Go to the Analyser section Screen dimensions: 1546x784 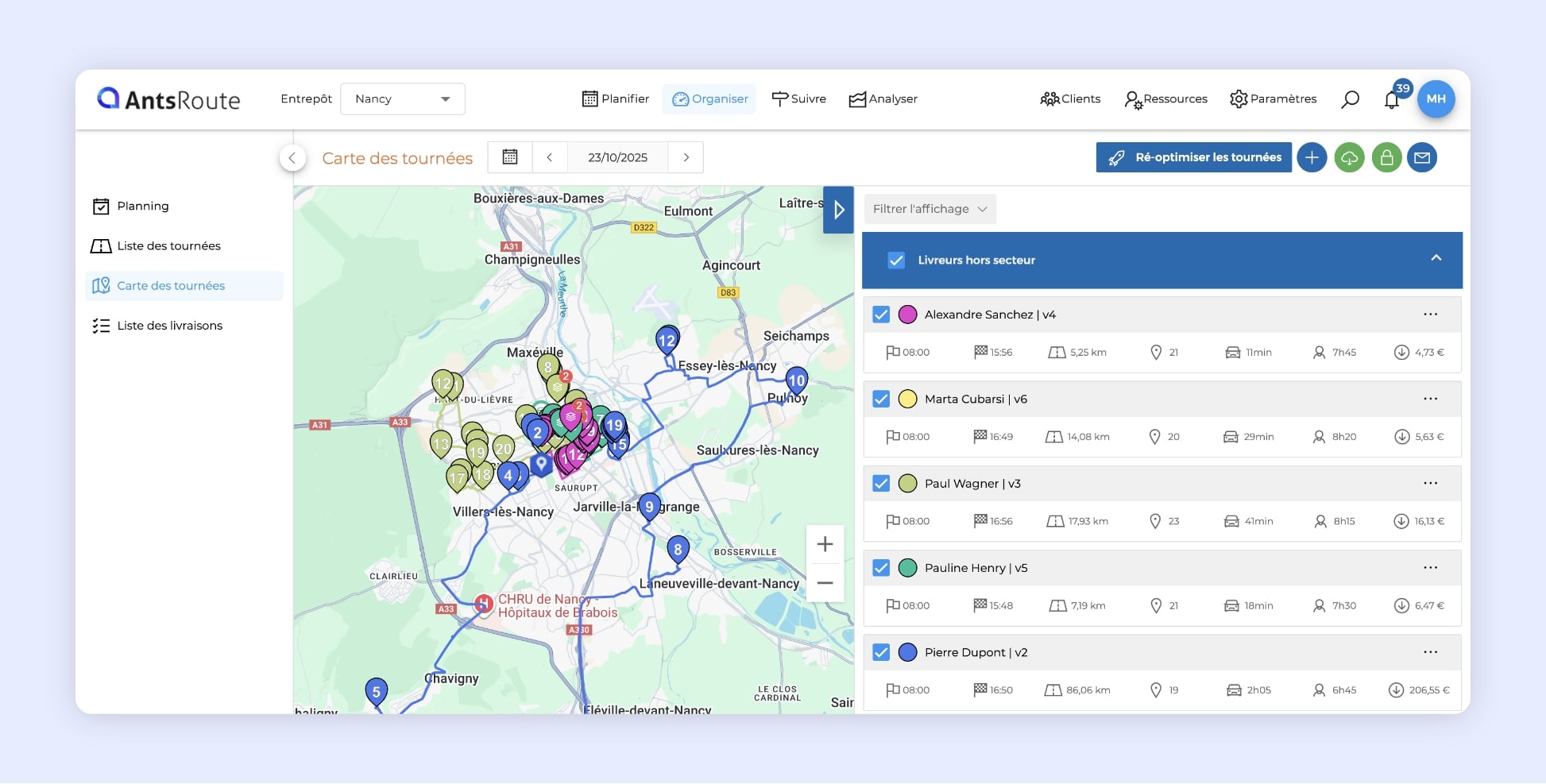[883, 98]
